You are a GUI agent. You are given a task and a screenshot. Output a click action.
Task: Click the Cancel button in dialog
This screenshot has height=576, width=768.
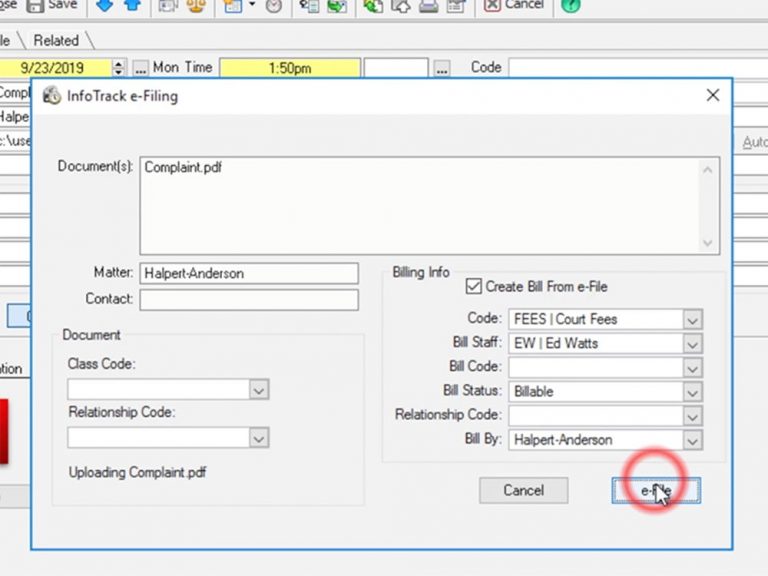[x=523, y=490]
